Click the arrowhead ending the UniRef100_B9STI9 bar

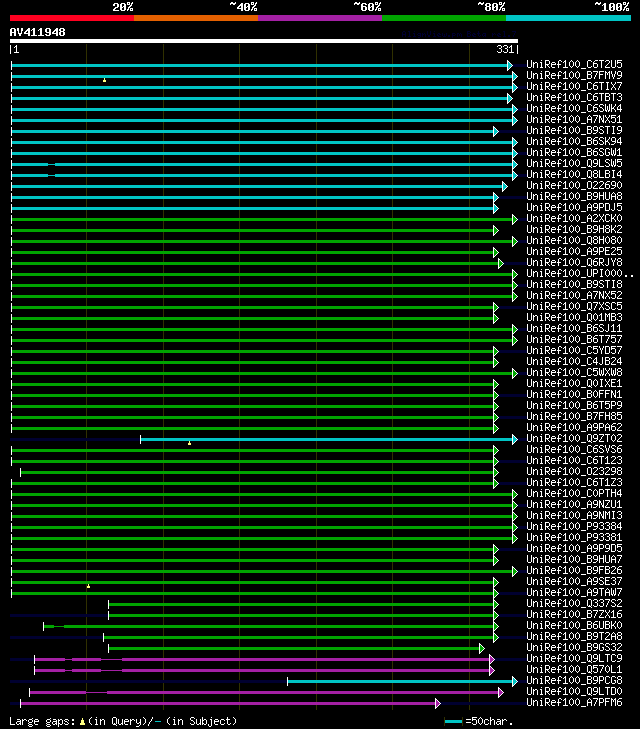coord(496,132)
